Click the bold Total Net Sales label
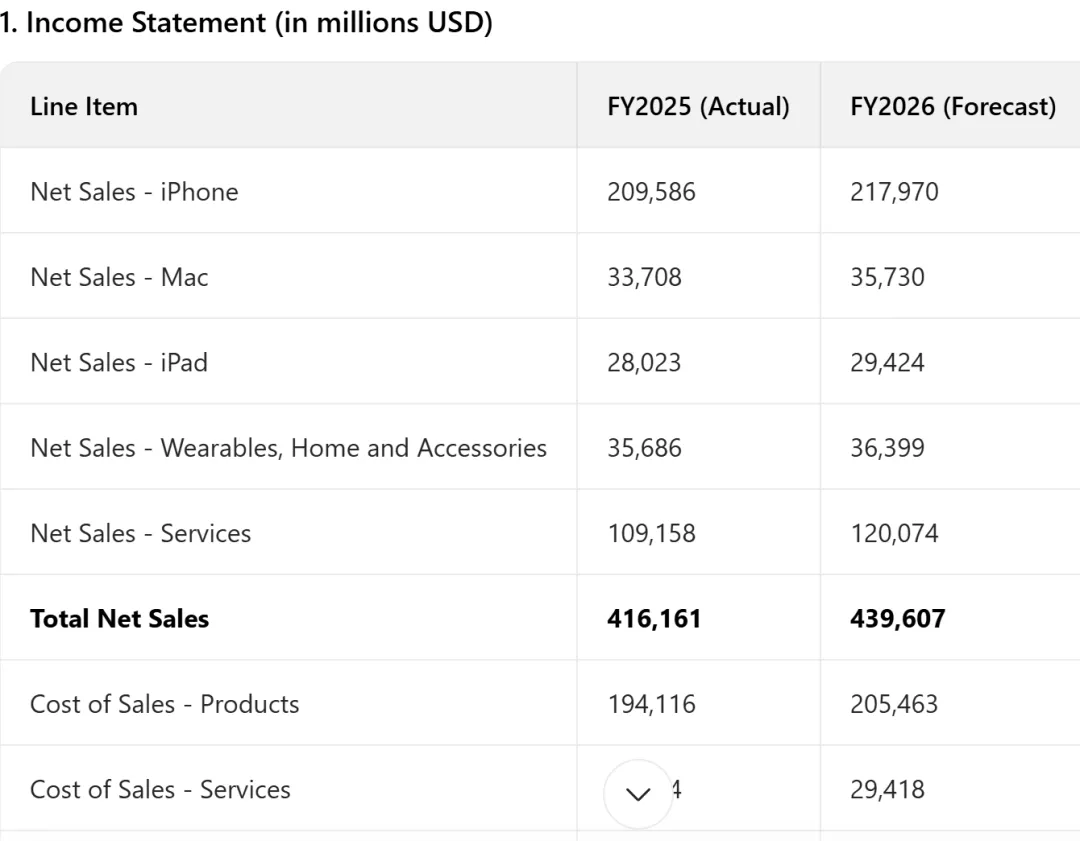Image resolution: width=1080 pixels, height=841 pixels. point(119,619)
